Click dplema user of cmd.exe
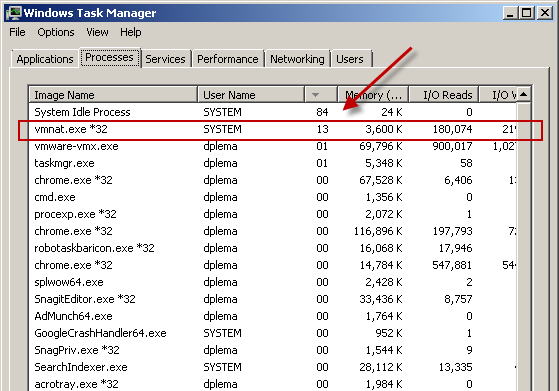This screenshot has height=391, width=559. click(220, 197)
